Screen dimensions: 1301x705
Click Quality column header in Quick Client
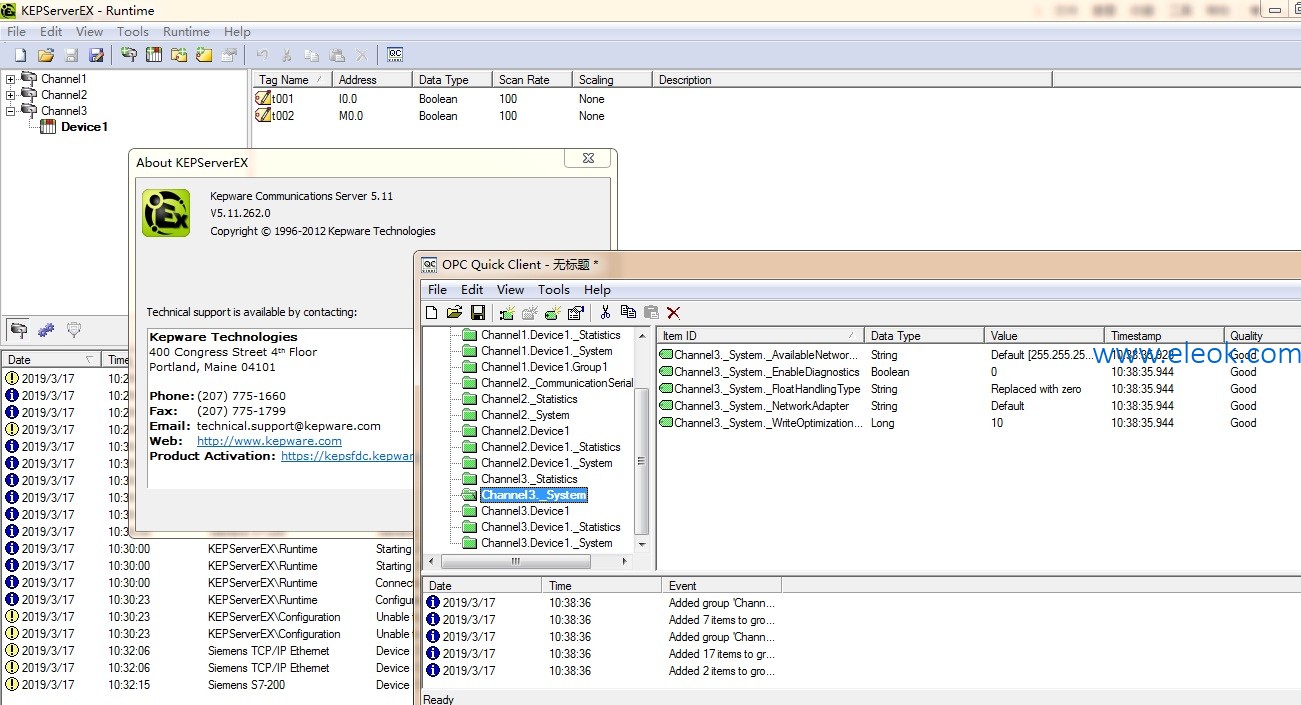coord(1262,336)
